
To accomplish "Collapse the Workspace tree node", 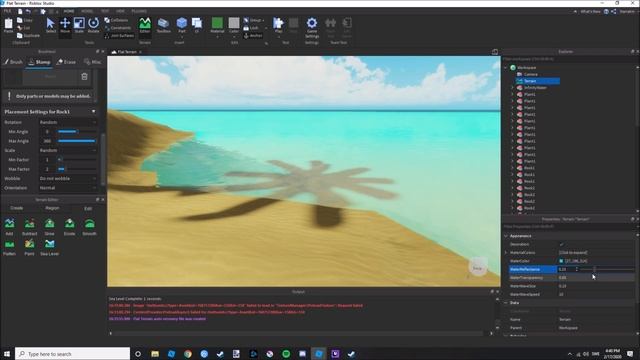I will coord(506,67).
